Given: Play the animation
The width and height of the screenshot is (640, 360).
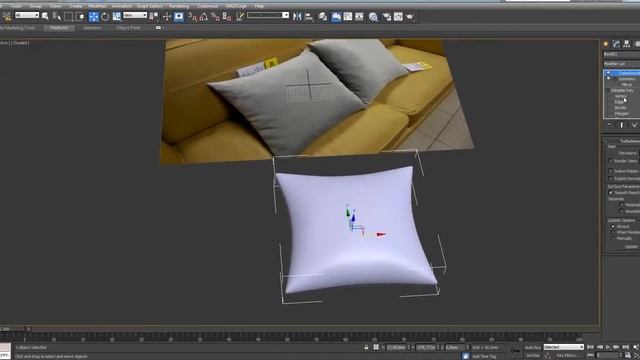Looking at the screenshot, I should [608, 347].
